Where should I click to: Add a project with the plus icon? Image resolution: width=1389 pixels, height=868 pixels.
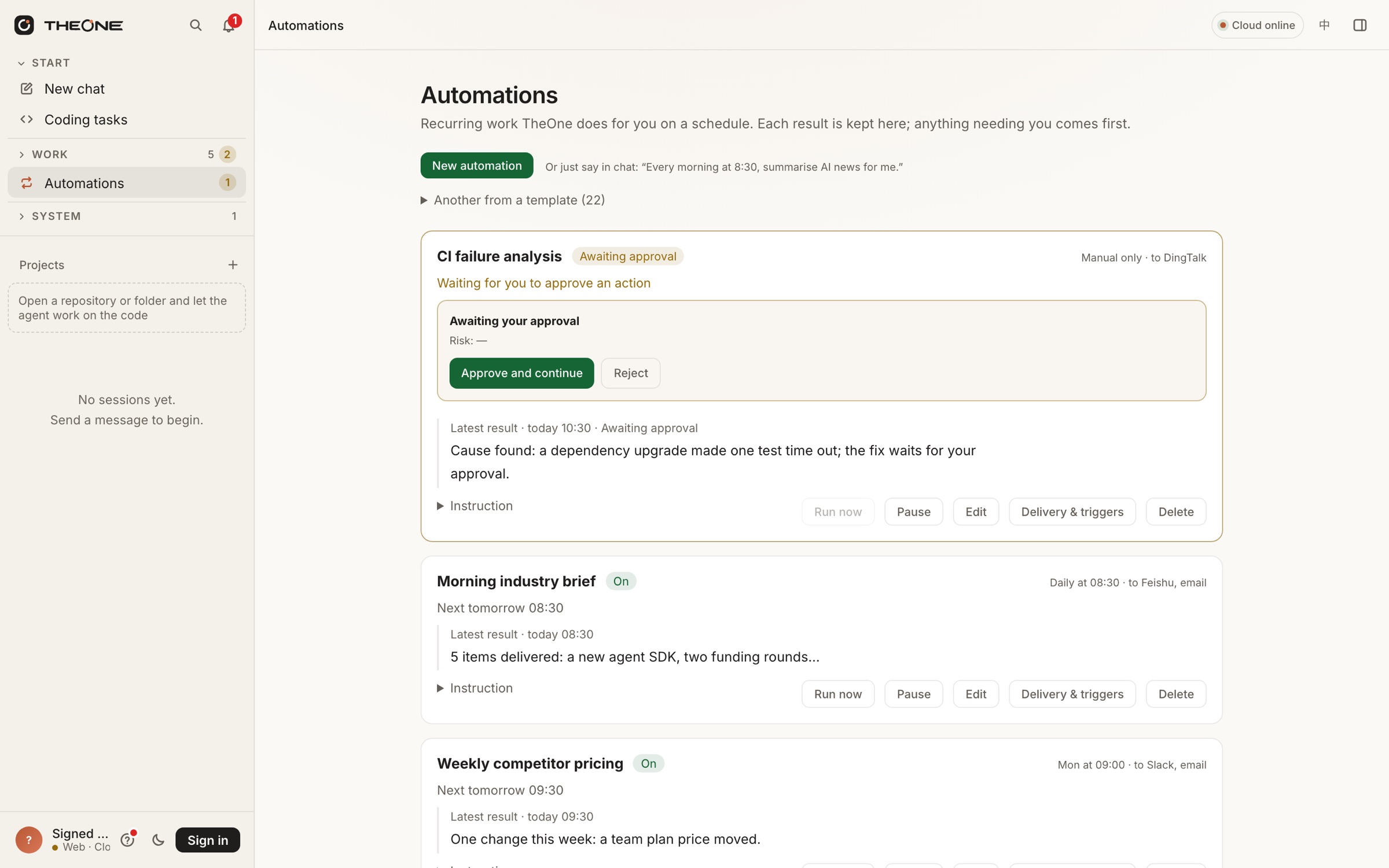pyautogui.click(x=233, y=265)
